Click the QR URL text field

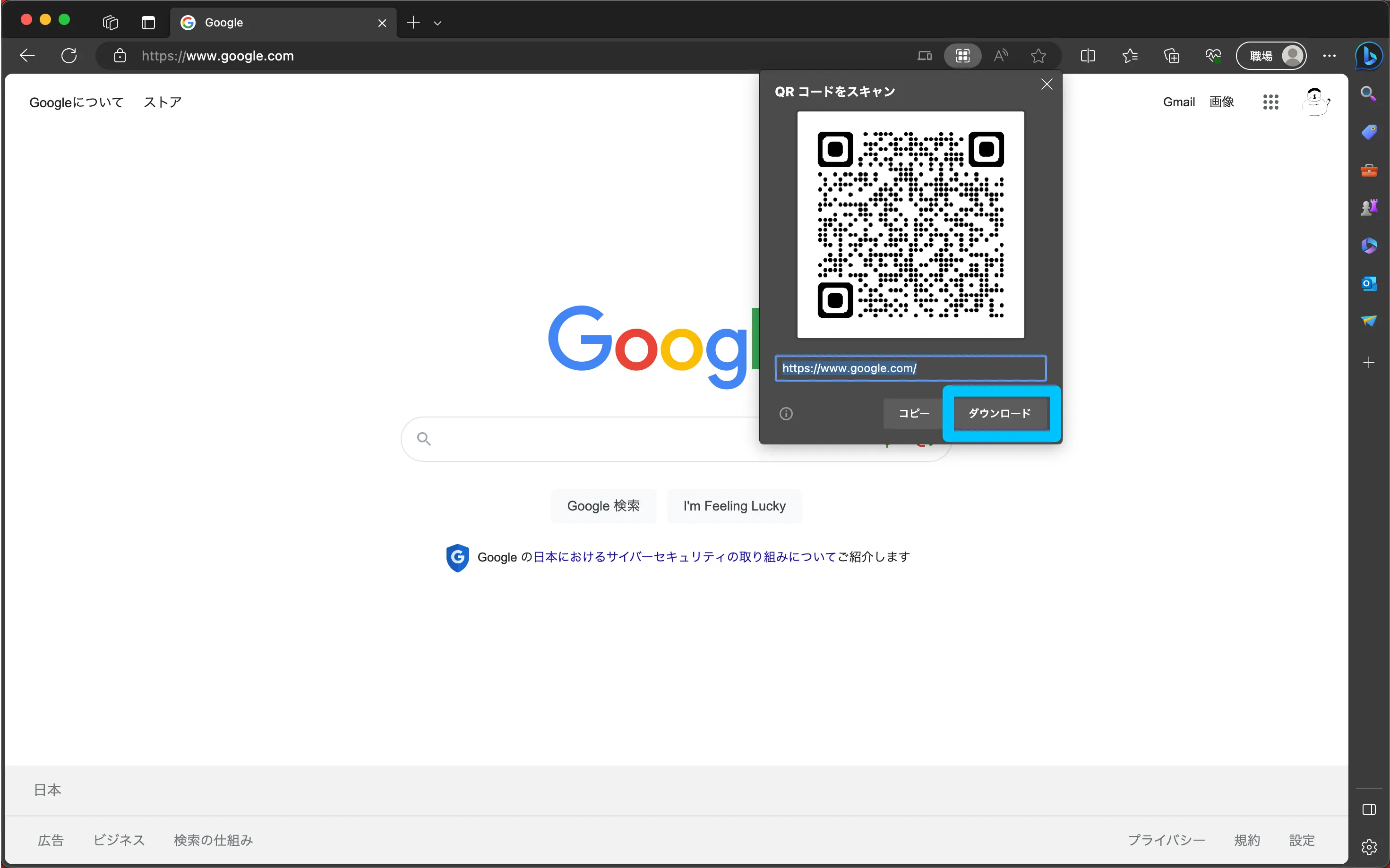pos(910,368)
